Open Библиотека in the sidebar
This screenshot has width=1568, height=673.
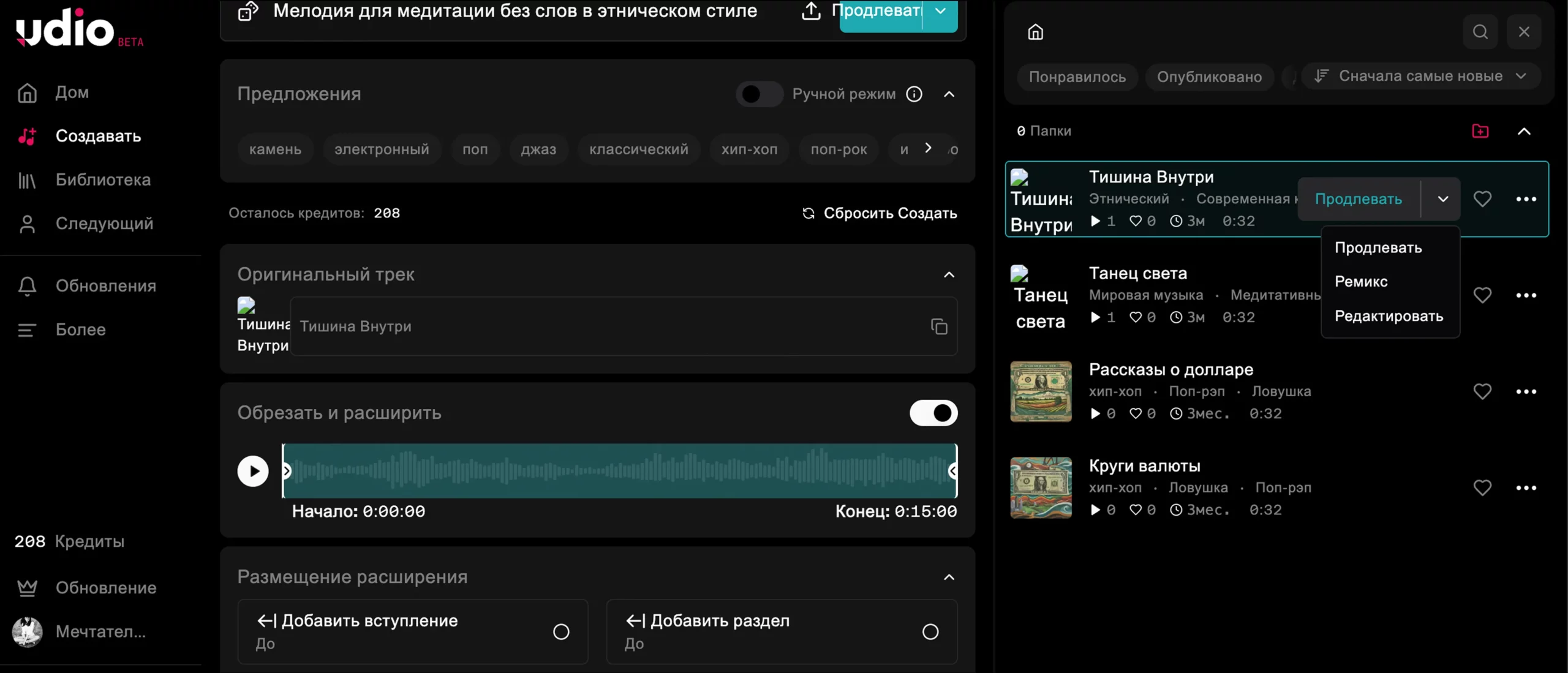(x=103, y=180)
